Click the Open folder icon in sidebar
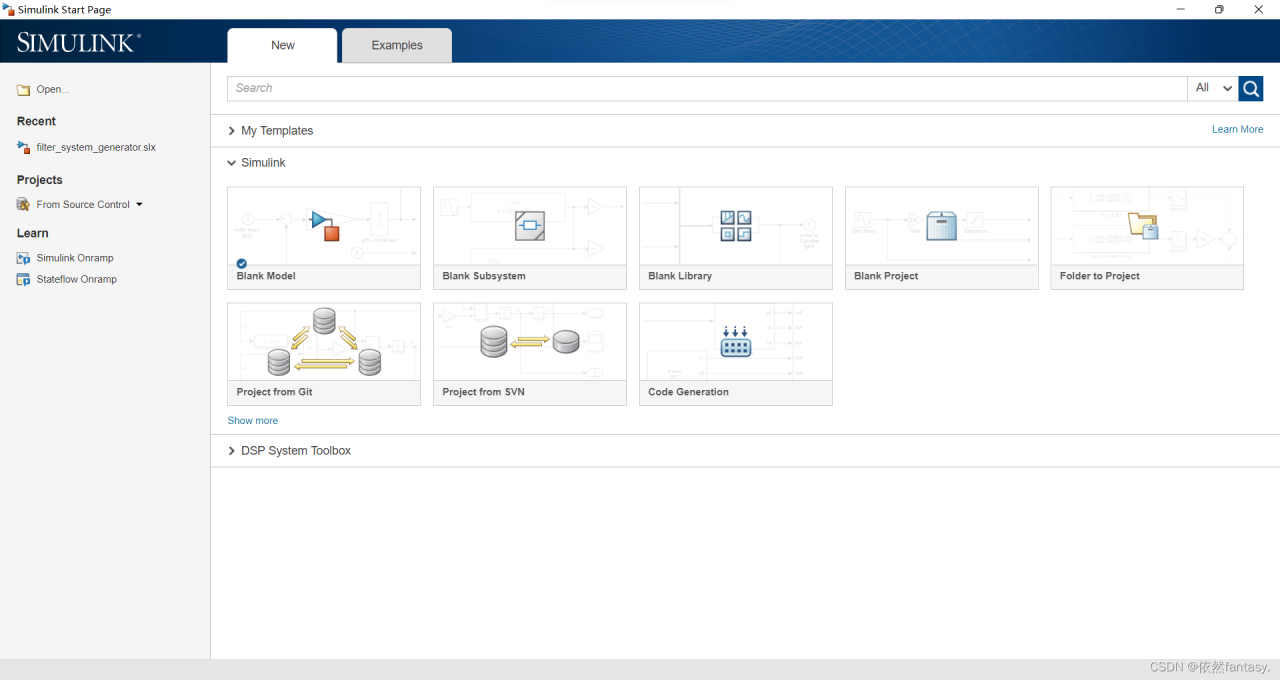The image size is (1280, 680). coord(23,90)
